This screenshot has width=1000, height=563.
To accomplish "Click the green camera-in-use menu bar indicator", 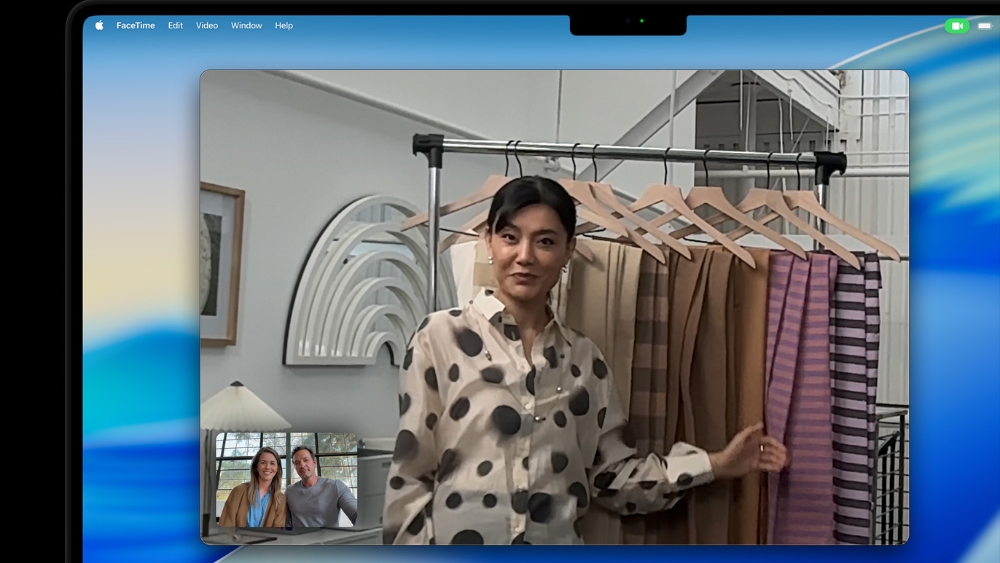I will click(x=956, y=26).
